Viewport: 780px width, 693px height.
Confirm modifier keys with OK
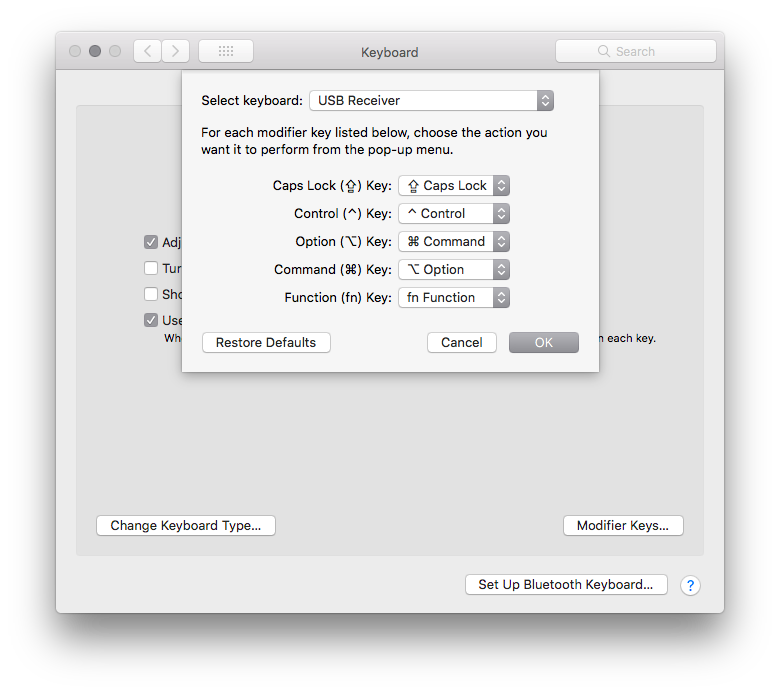[544, 343]
